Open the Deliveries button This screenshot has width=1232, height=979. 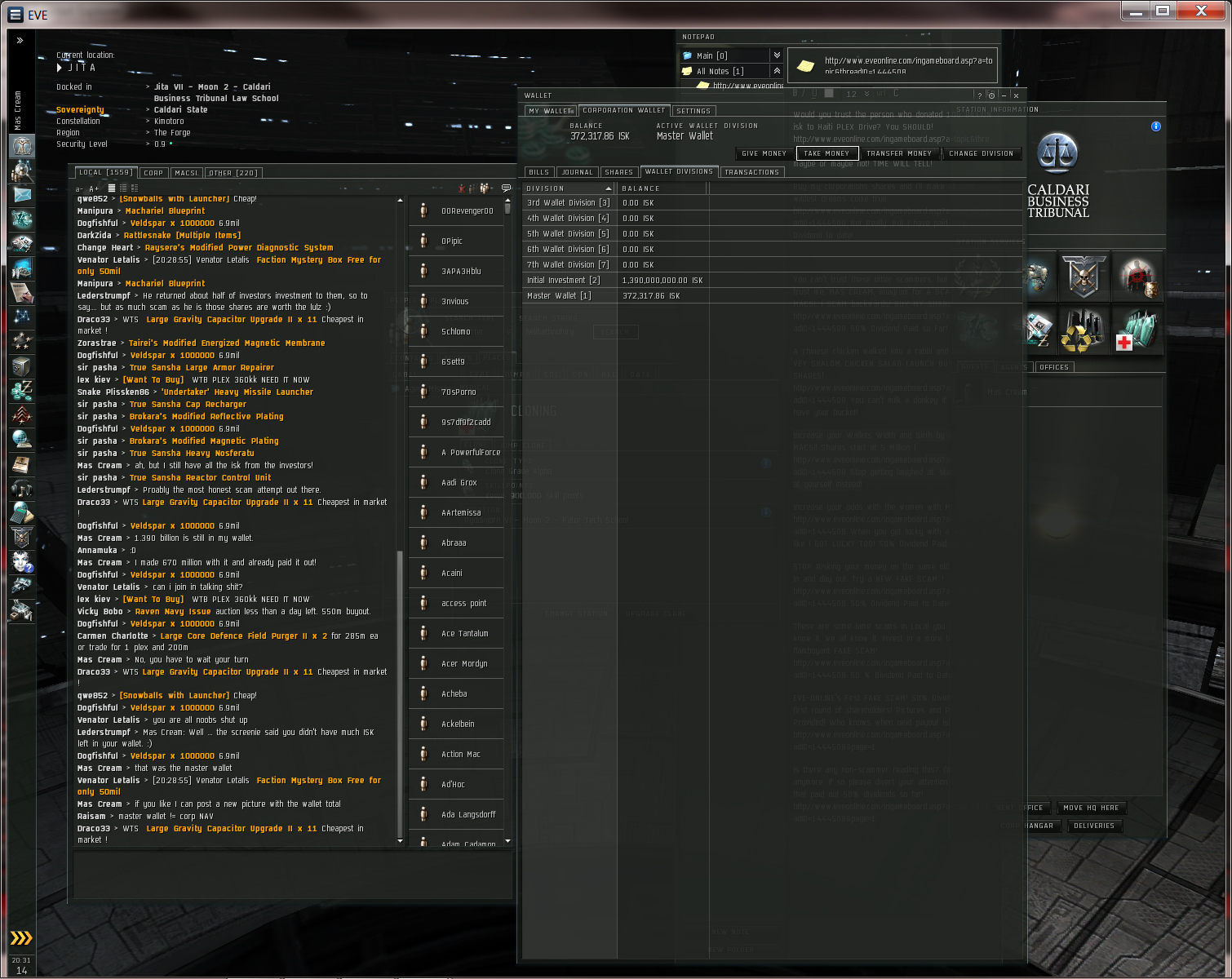[x=1094, y=826]
